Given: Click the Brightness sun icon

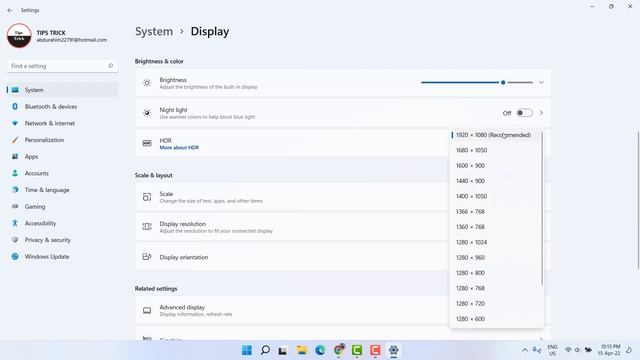Looking at the screenshot, I should click(147, 83).
